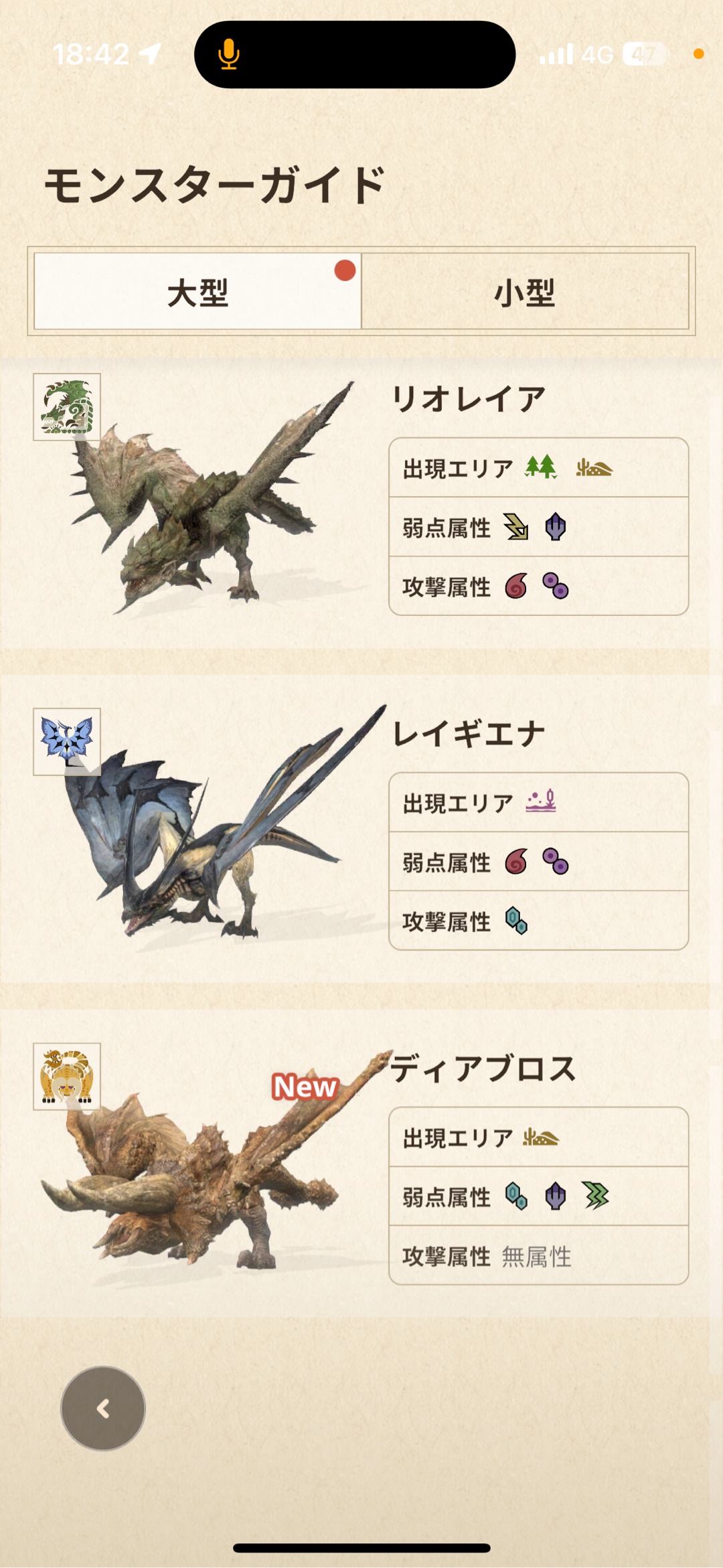Open the リオレイア monster entry

coord(361,503)
